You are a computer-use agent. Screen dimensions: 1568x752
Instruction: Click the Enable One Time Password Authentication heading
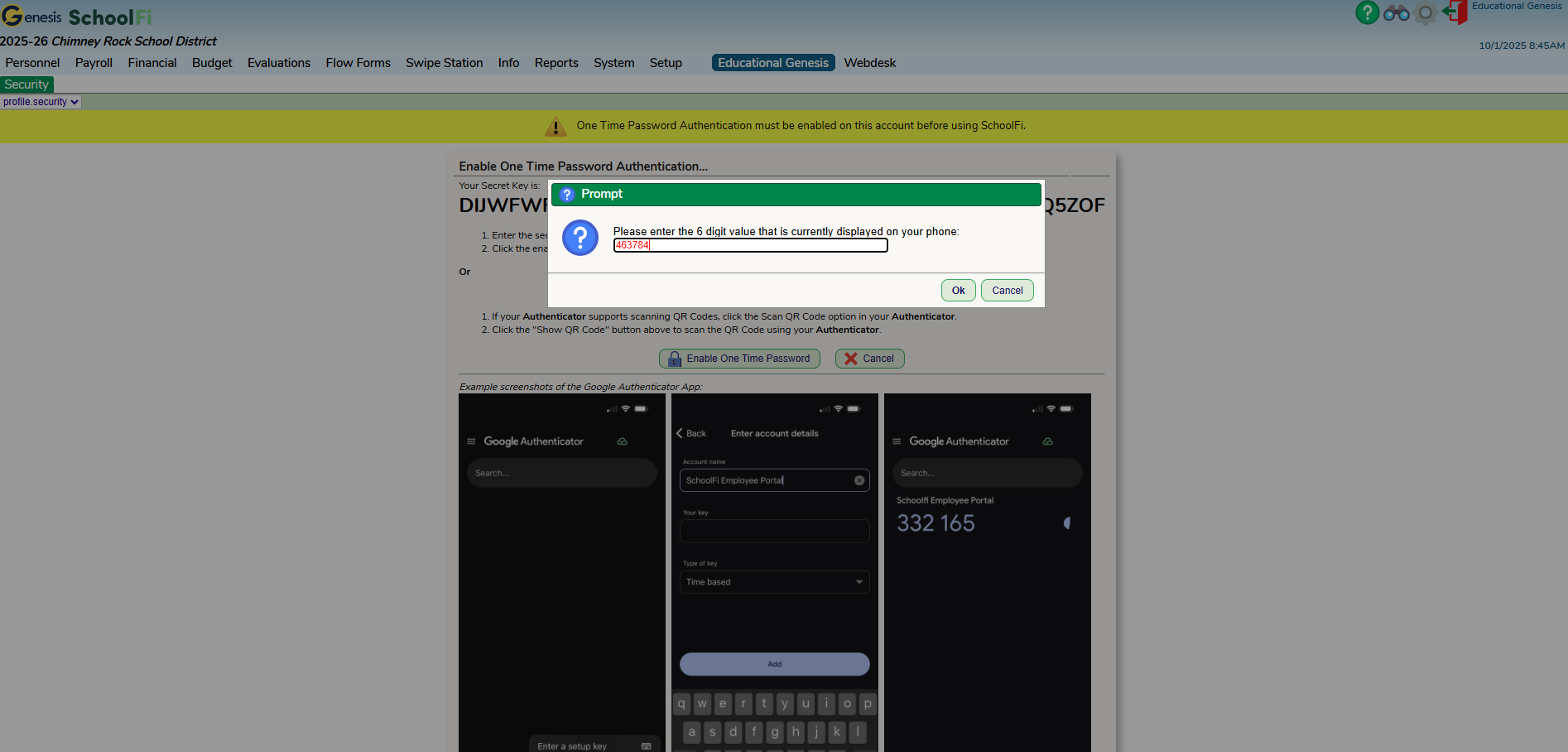[583, 166]
